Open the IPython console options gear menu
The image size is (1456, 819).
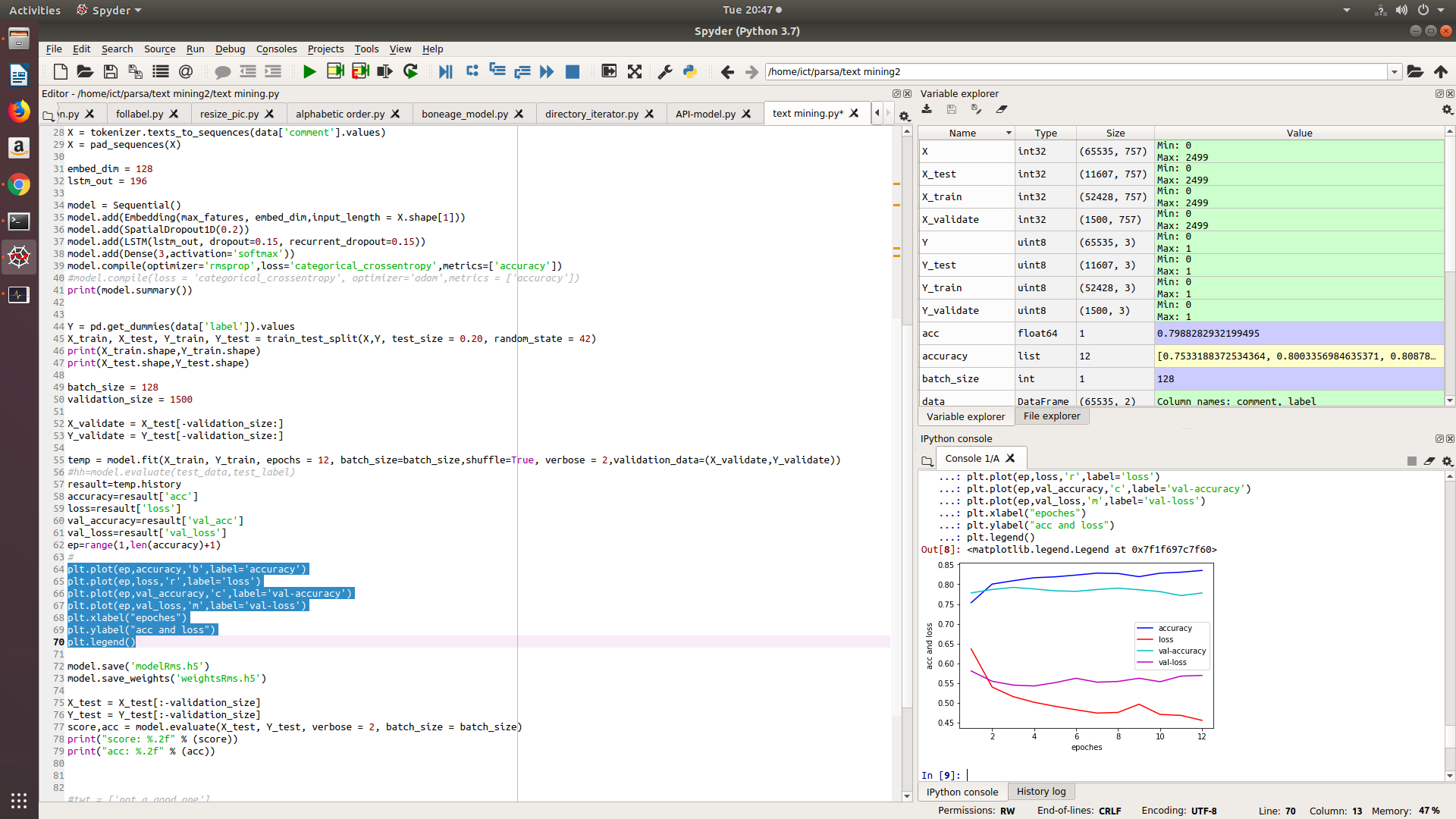(1448, 461)
